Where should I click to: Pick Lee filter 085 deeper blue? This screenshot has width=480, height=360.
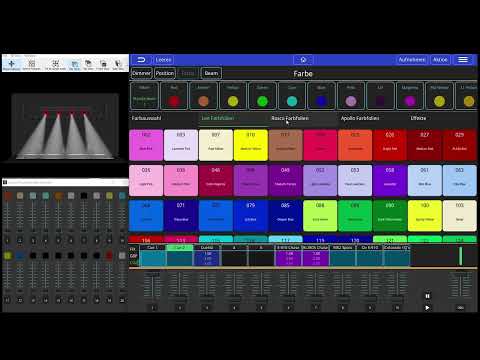click(285, 216)
